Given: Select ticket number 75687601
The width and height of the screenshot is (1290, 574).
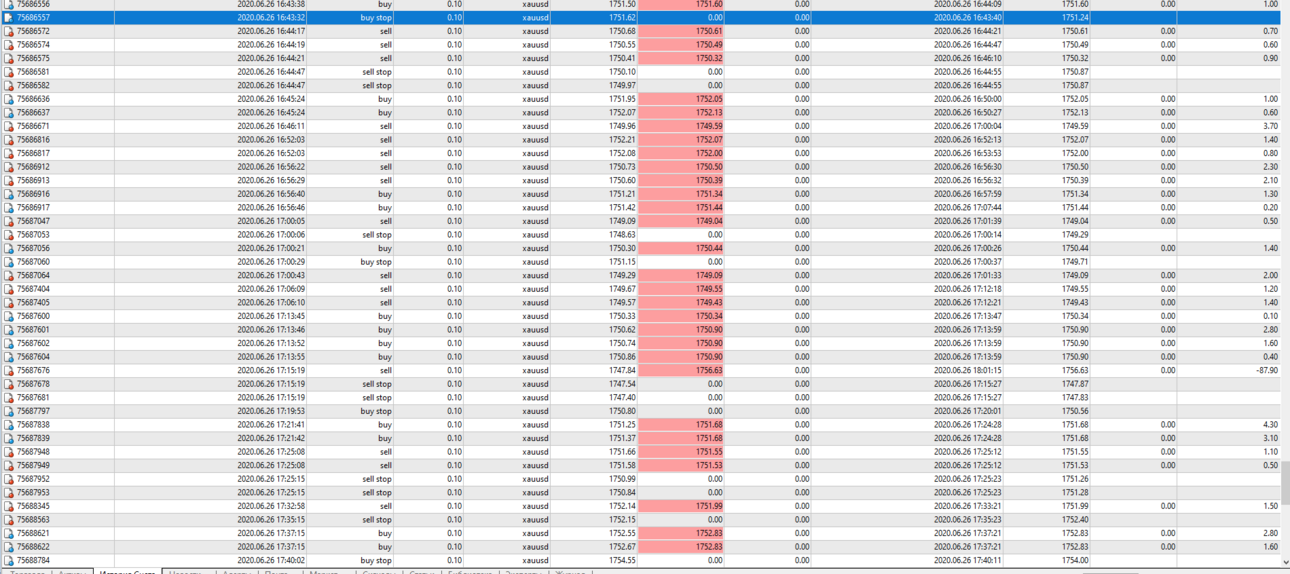Looking at the screenshot, I should pos(33,330).
